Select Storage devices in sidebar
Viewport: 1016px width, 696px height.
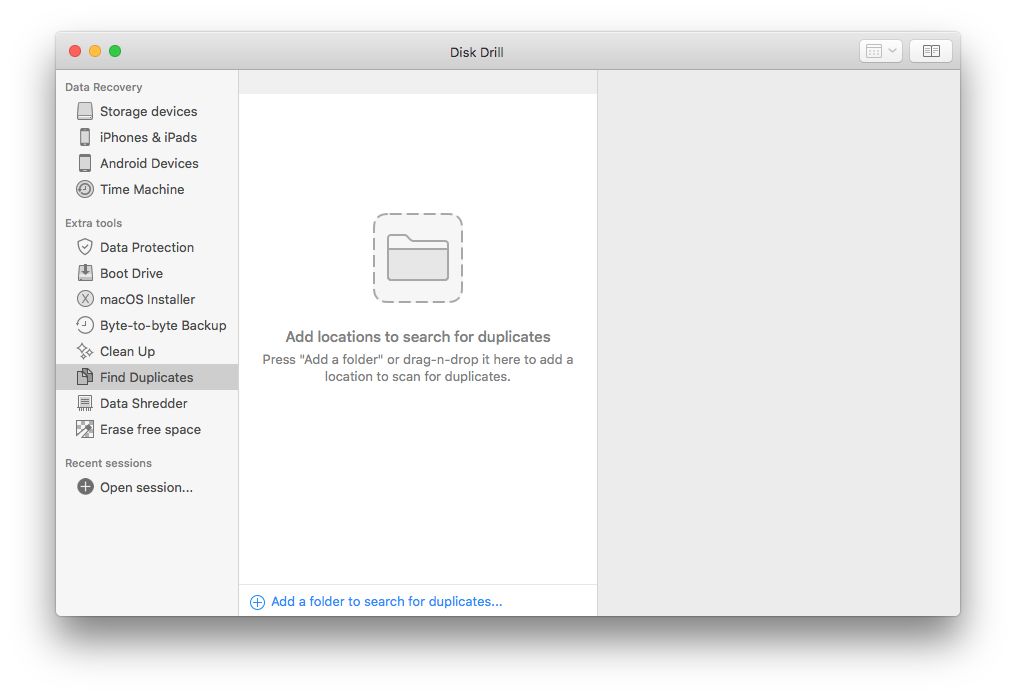(x=147, y=111)
